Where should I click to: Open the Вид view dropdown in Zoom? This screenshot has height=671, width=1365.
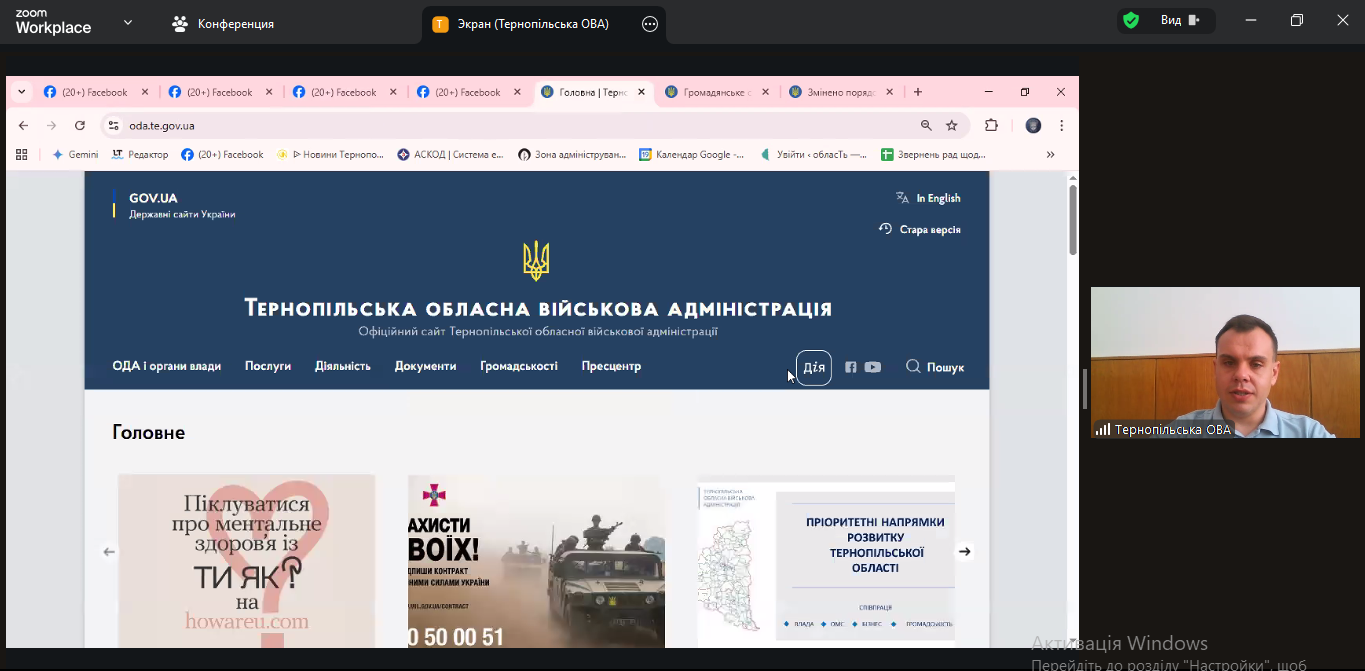click(1180, 21)
